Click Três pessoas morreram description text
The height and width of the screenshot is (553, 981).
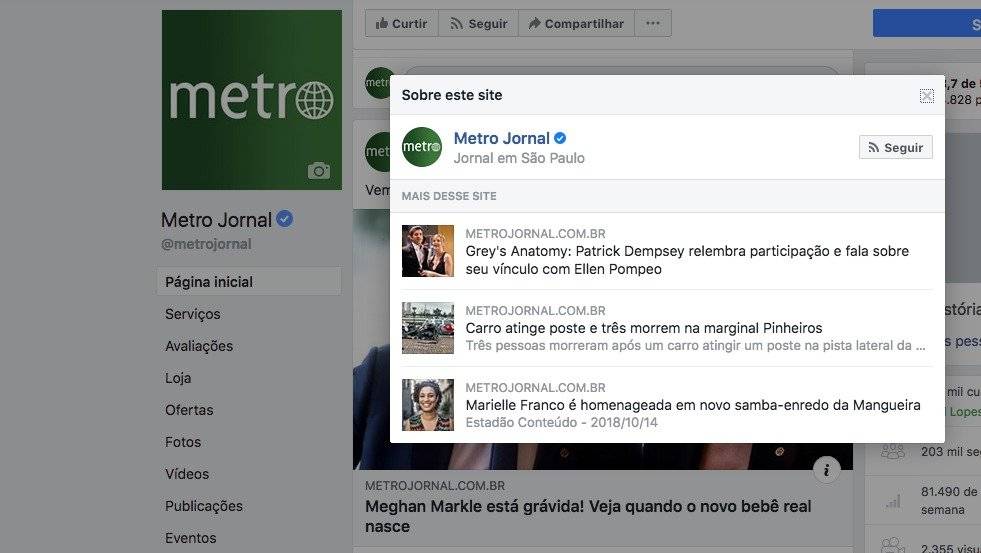tap(695, 345)
